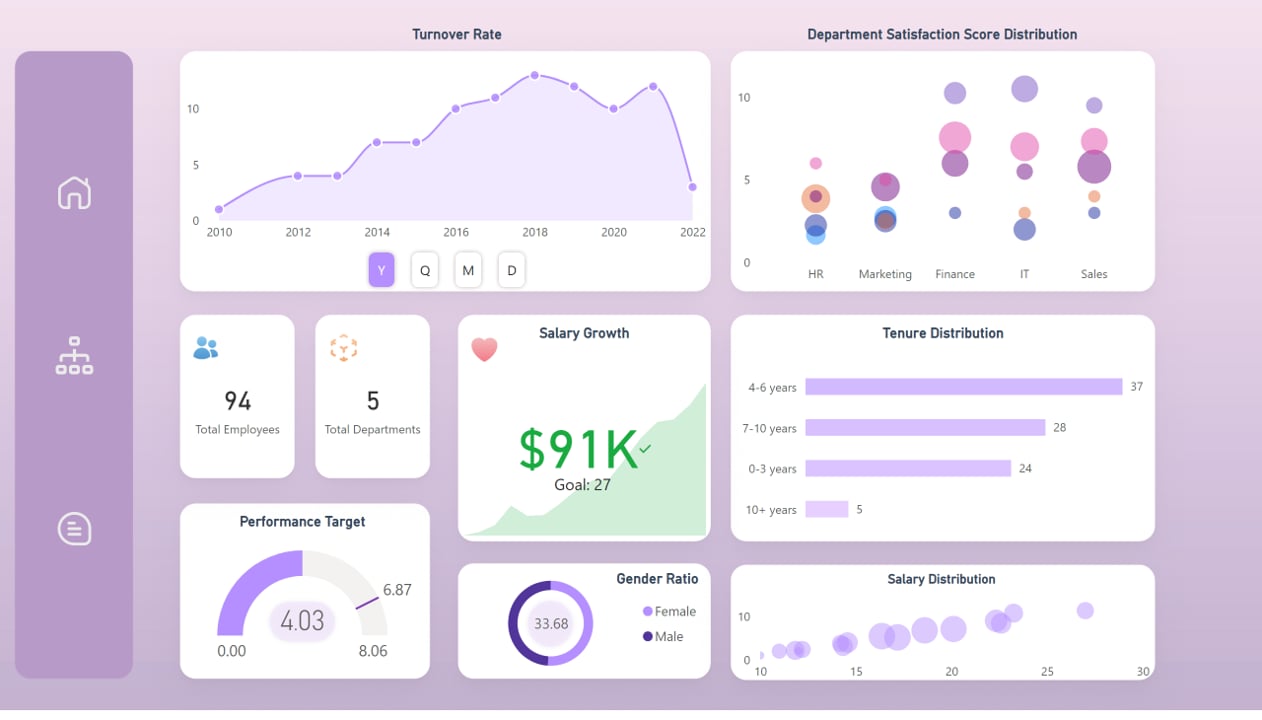Click the Marketing axis label
Image resolution: width=1262 pixels, height=720 pixels.
[885, 274]
